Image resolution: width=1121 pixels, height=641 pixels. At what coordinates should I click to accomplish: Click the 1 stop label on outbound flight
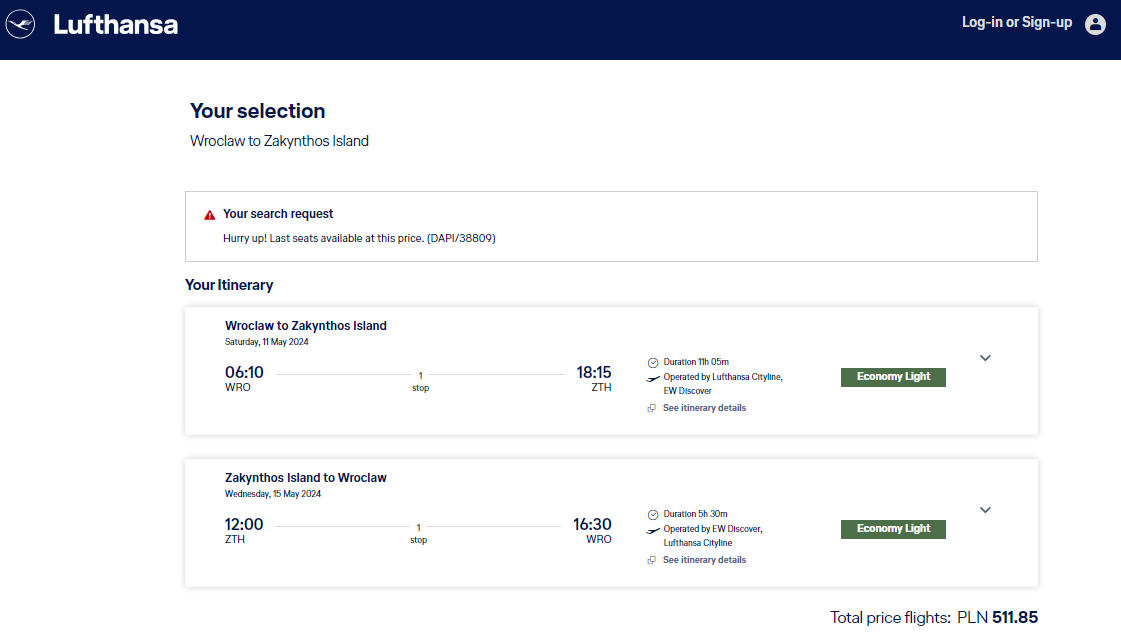click(x=420, y=382)
